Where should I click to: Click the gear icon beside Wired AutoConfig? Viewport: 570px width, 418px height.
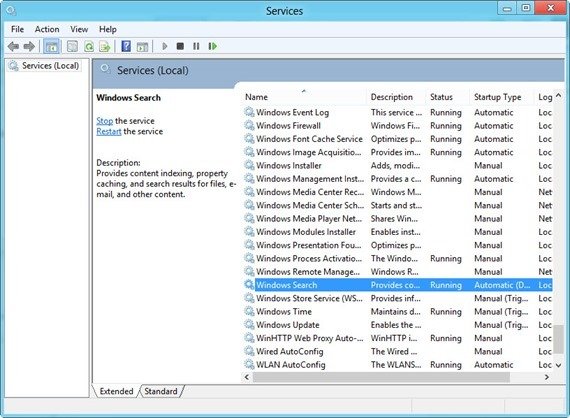coord(249,351)
